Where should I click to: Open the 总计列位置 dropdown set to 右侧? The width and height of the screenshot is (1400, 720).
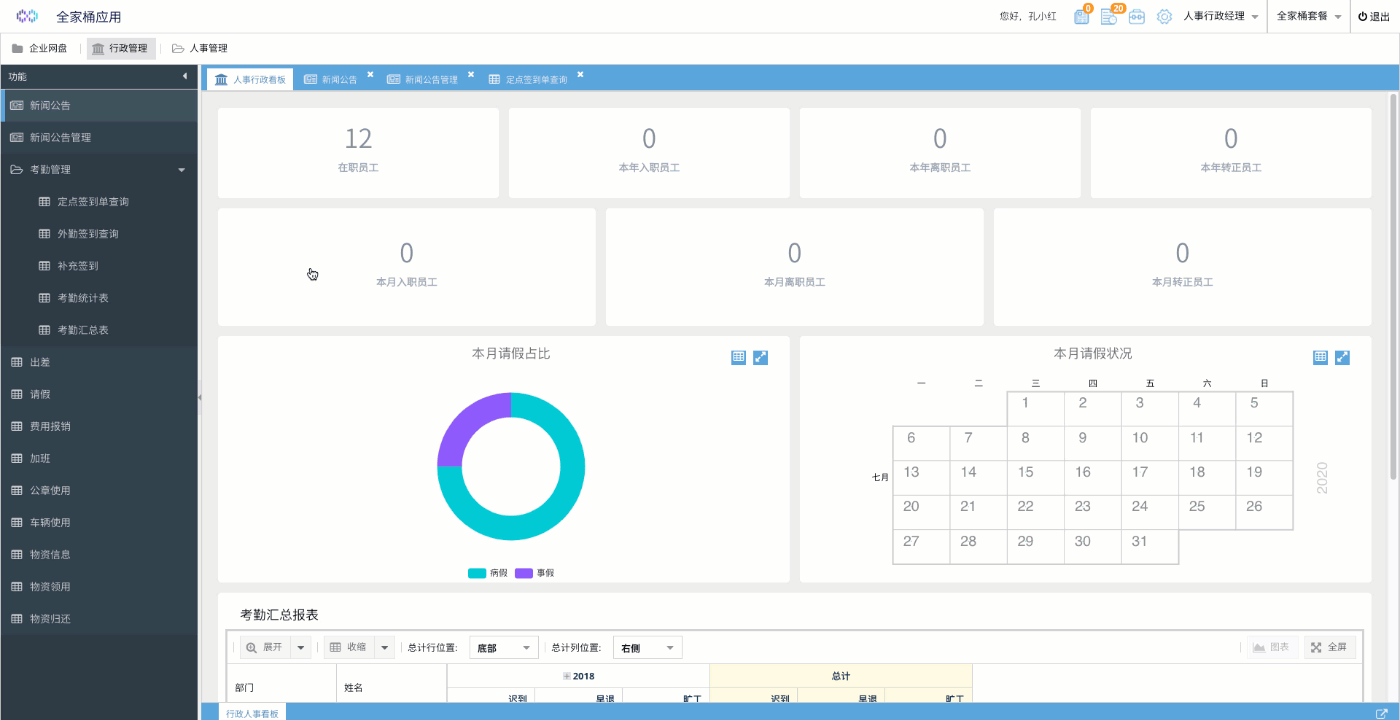coord(648,646)
